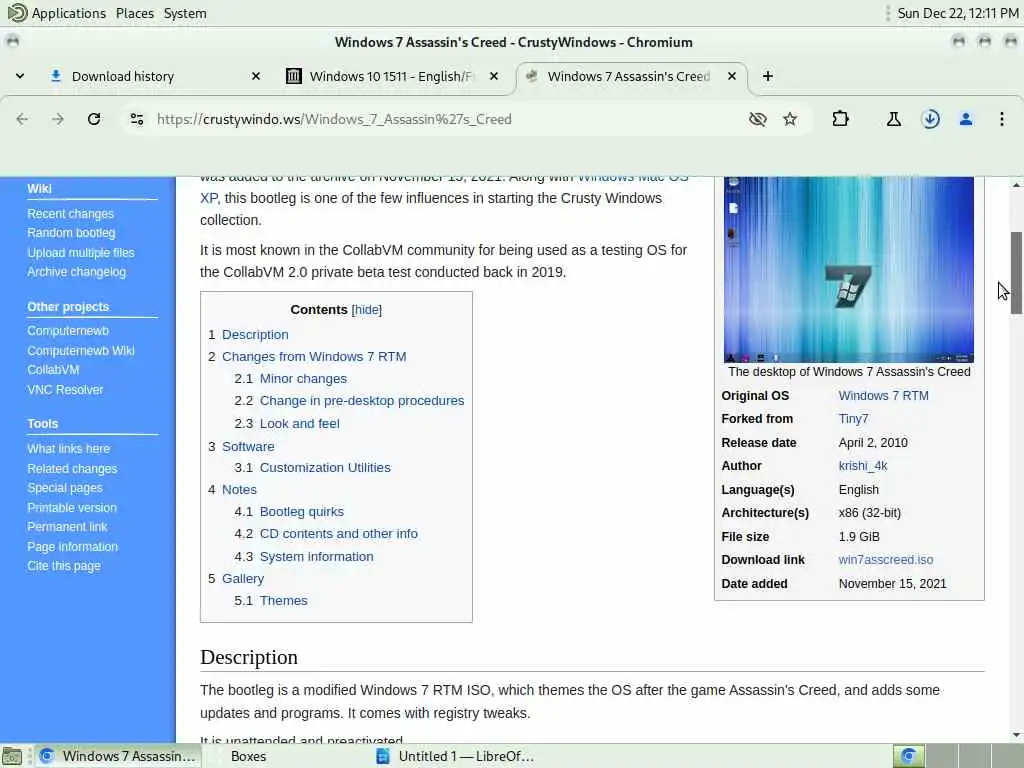View site information icon in address bar

136,119
